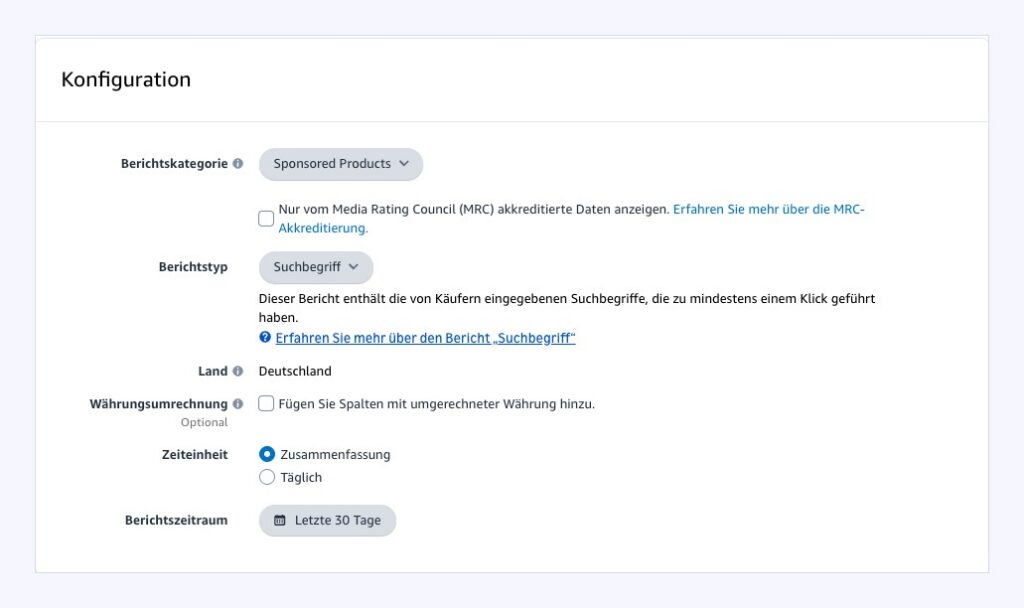The image size is (1024, 608).
Task: Click calendar icon in Letzte 30 Tage
Action: pos(280,520)
